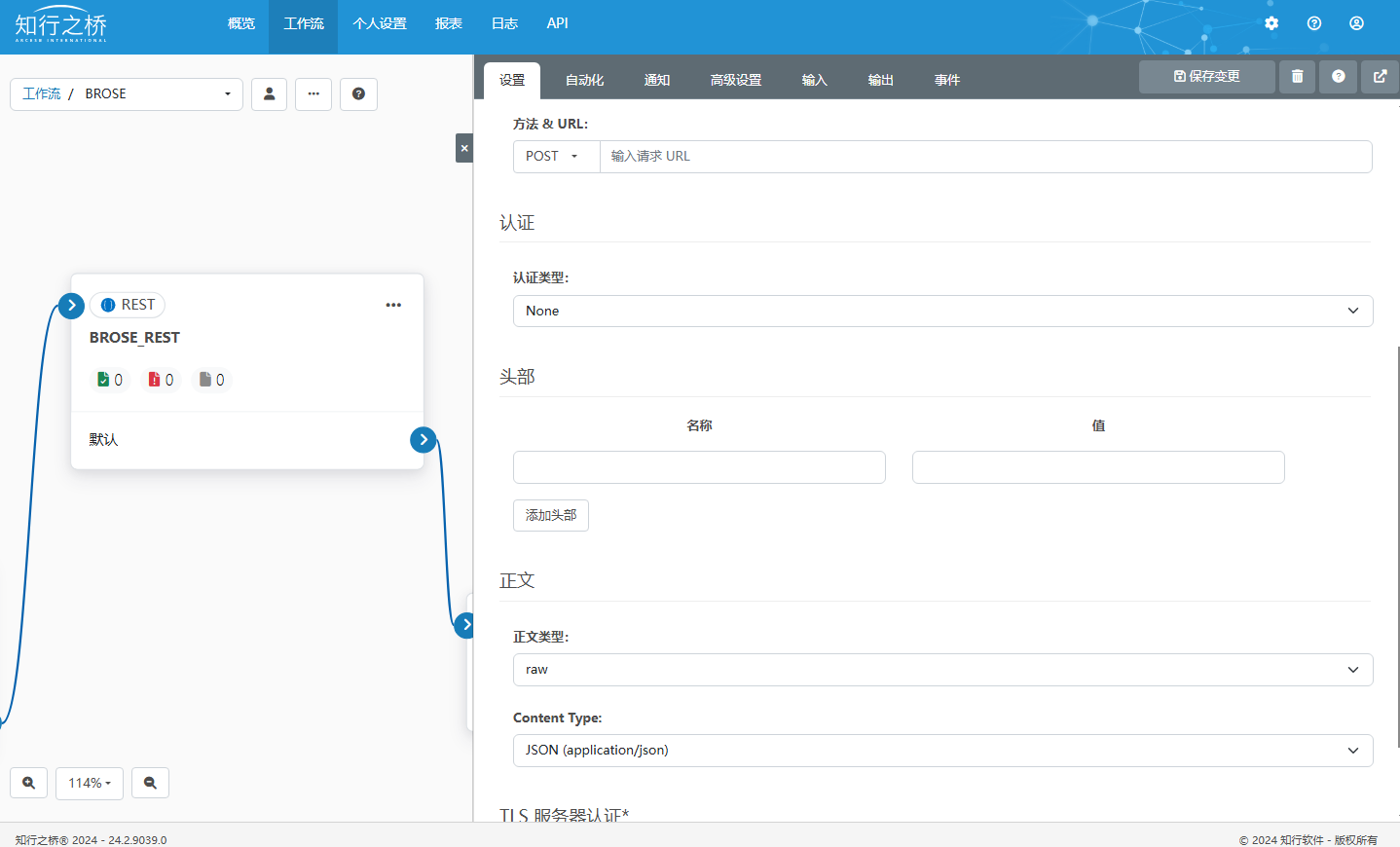Click the settings gear icon in header

1271,23
